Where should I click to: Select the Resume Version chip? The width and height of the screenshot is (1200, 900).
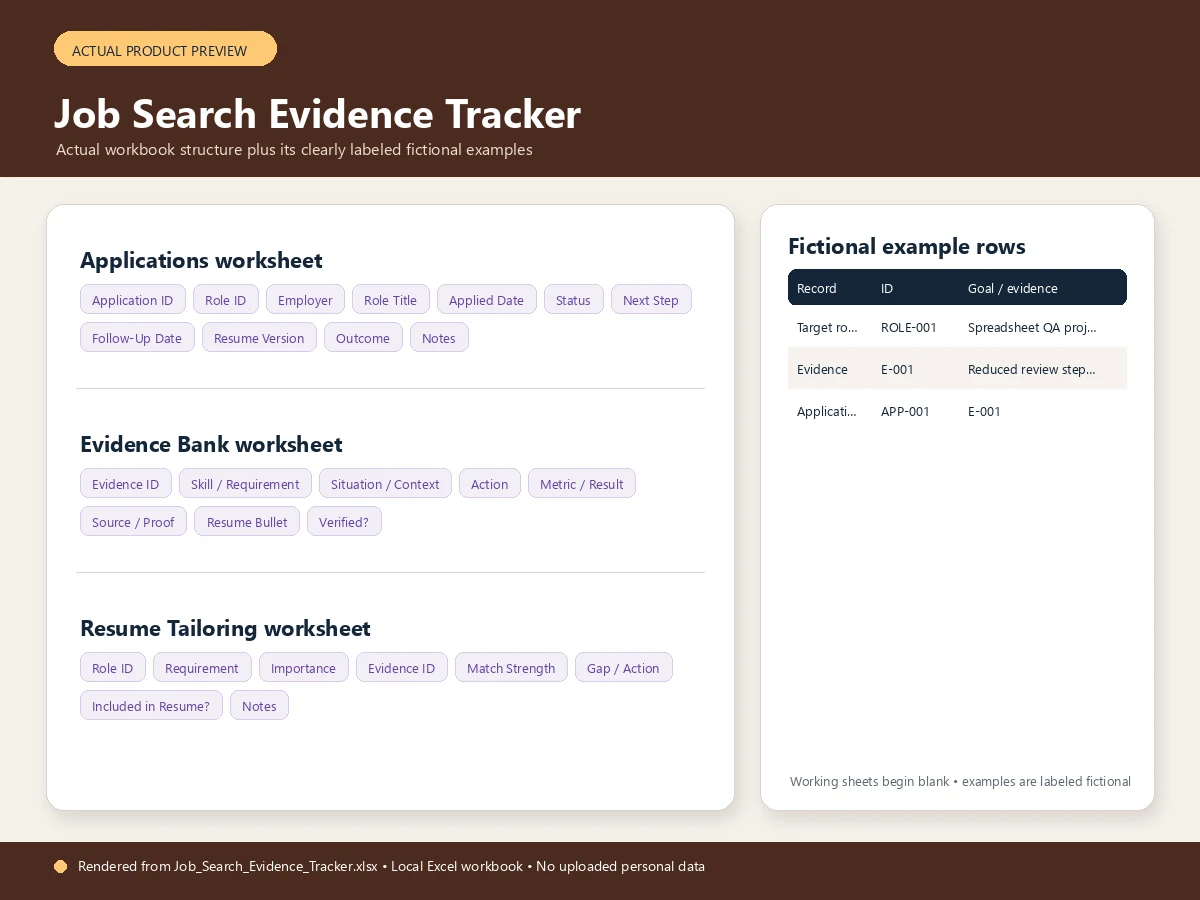click(259, 338)
